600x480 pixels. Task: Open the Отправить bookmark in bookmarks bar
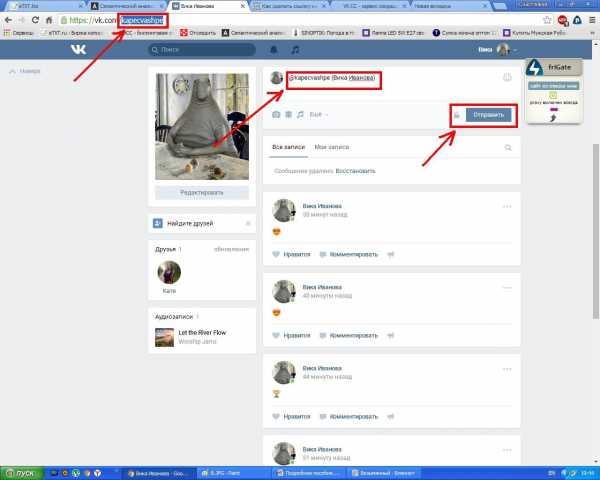point(198,33)
